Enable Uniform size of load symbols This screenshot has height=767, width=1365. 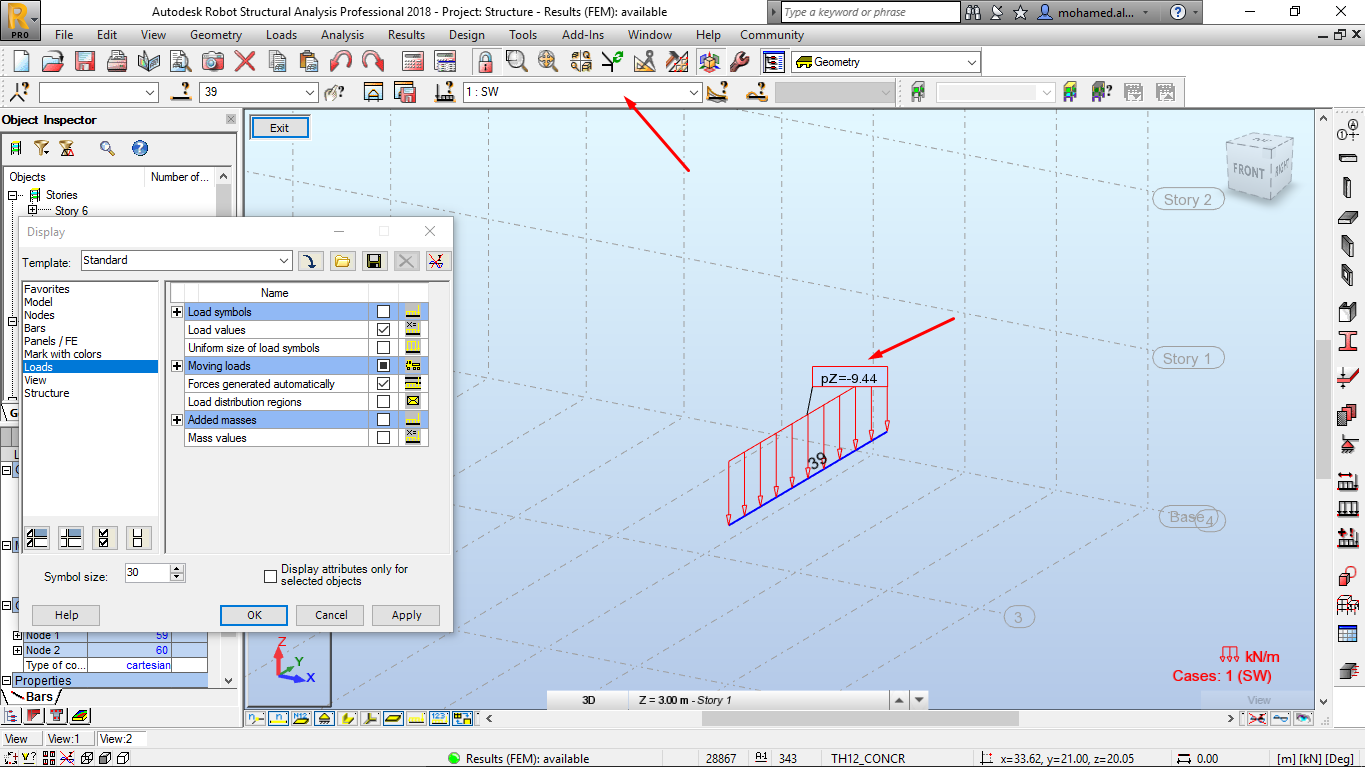(x=383, y=348)
